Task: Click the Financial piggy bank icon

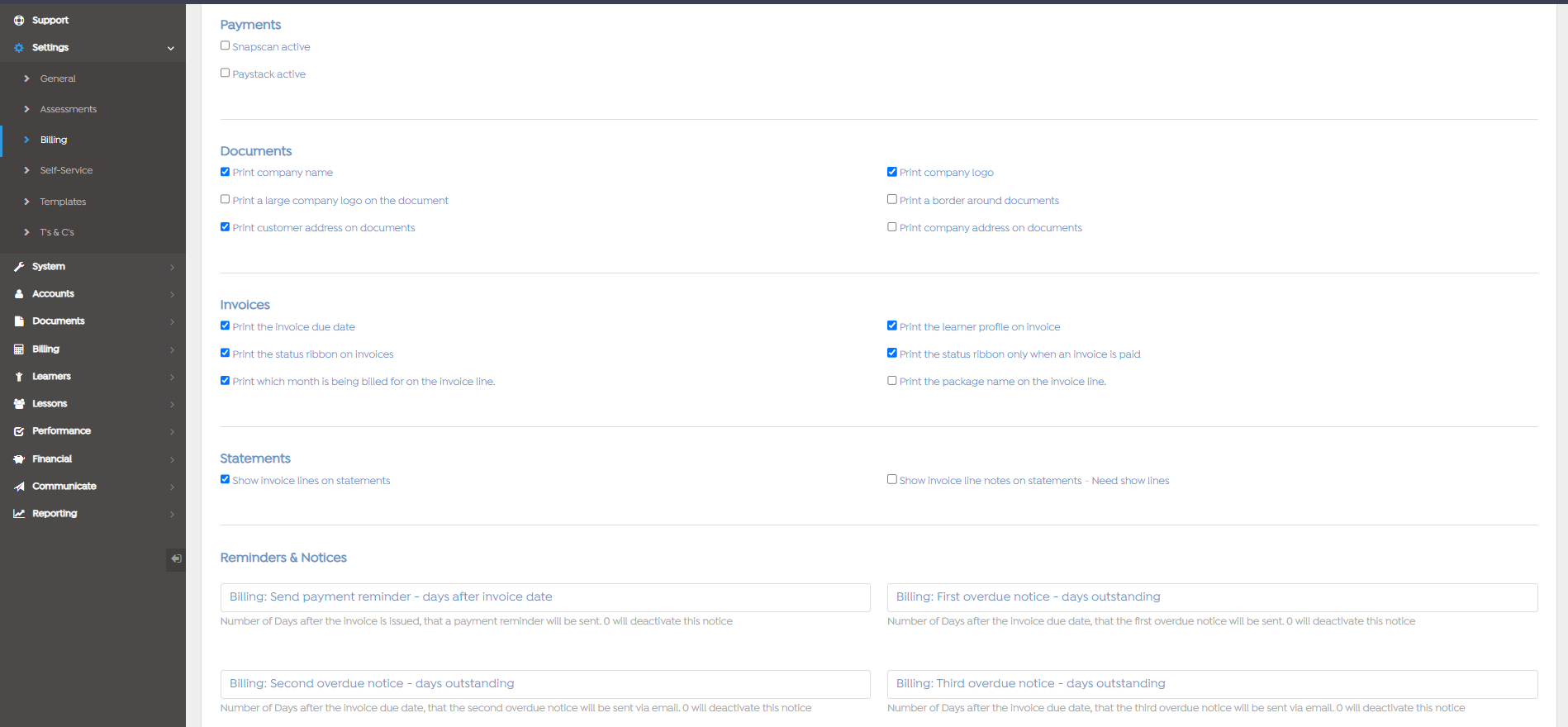Action: pos(19,459)
